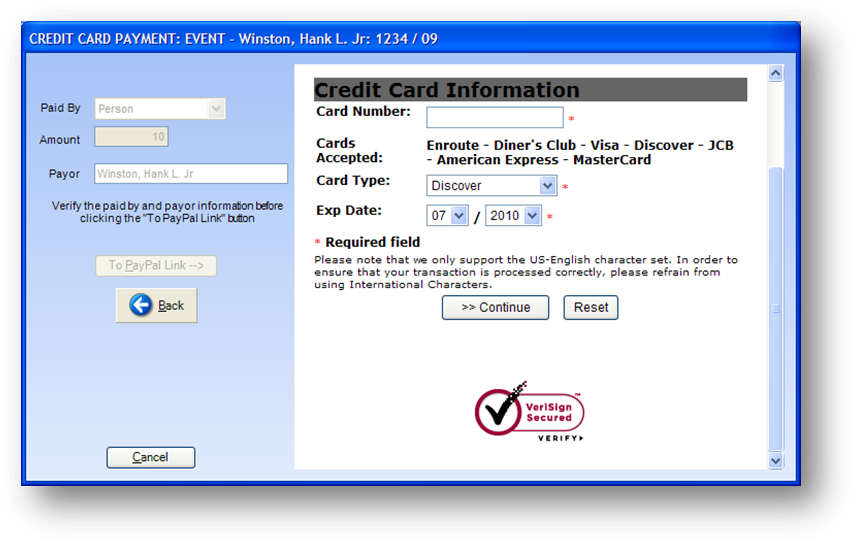Screen dimensions: 856x541
Task: Click the Payor name text field
Action: pos(191,174)
